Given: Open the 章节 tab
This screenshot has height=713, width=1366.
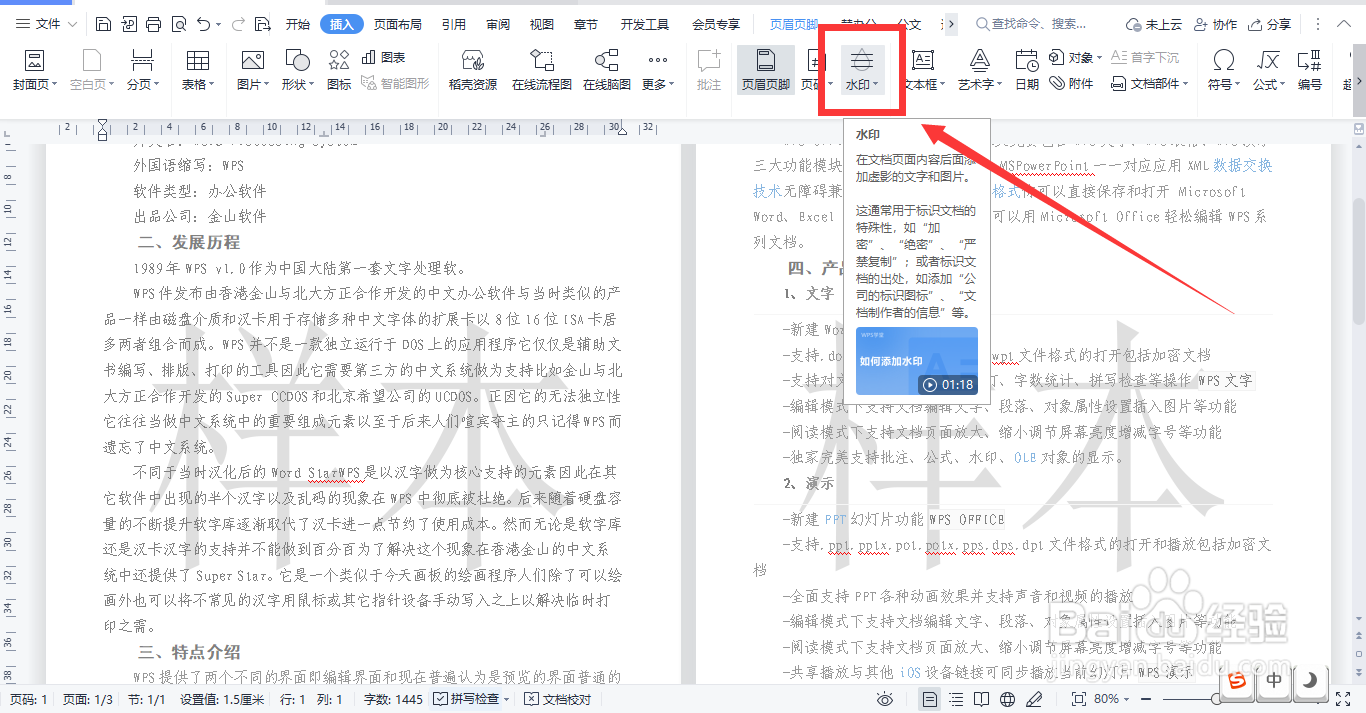Looking at the screenshot, I should point(587,24).
